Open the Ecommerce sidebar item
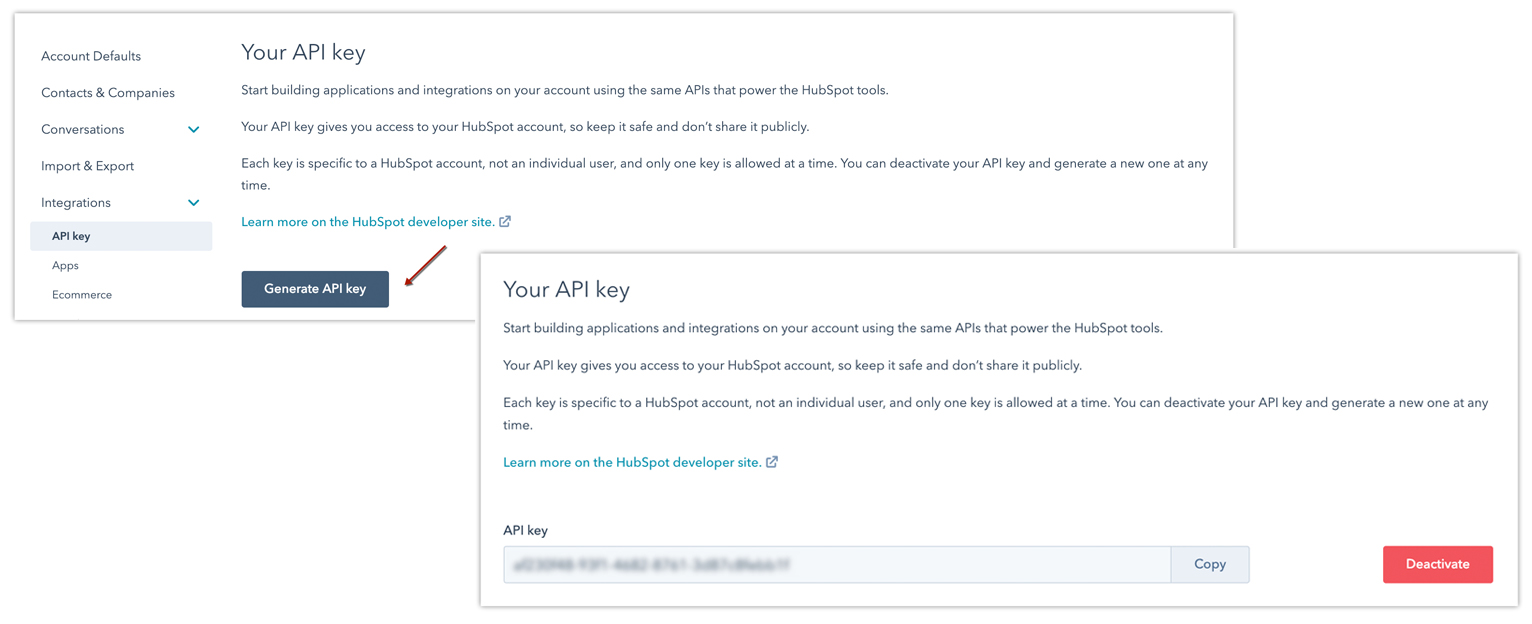Viewport: 1532px width, 624px height. tap(82, 295)
